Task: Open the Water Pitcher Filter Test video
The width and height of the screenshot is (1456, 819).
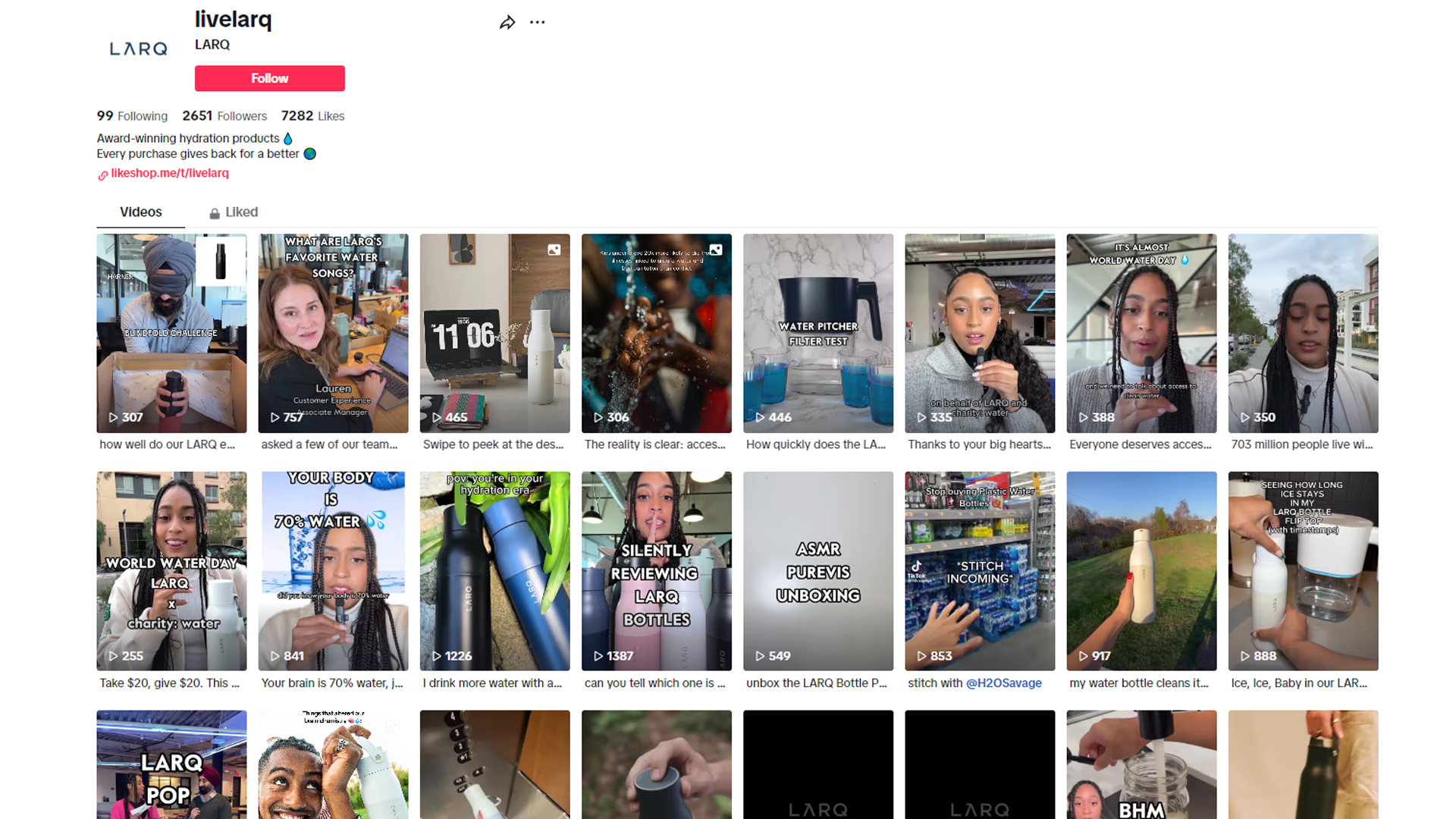Action: pyautogui.click(x=817, y=334)
